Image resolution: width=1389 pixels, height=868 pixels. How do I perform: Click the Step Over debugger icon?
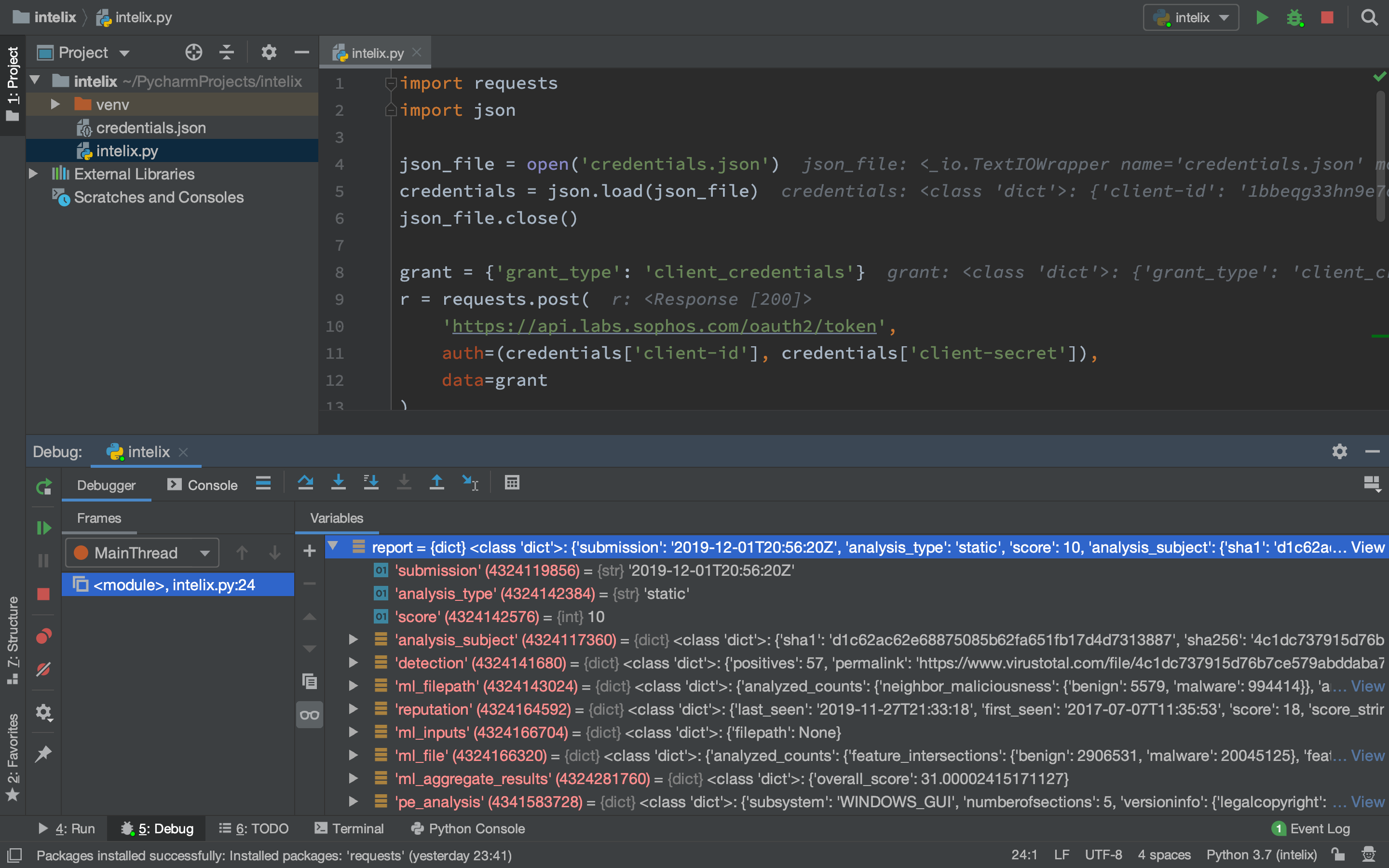point(305,483)
